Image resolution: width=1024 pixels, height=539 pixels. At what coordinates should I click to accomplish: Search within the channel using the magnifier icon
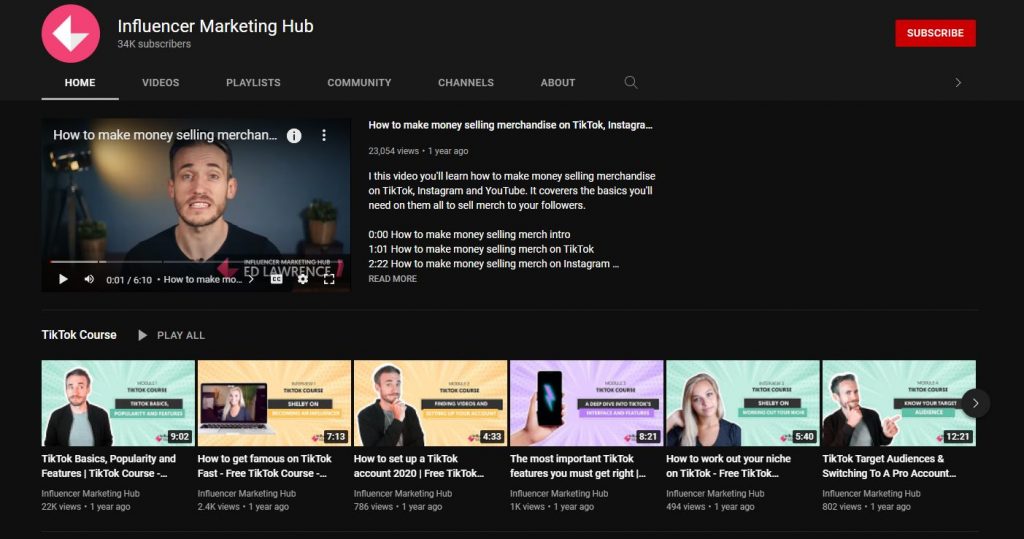pos(630,82)
